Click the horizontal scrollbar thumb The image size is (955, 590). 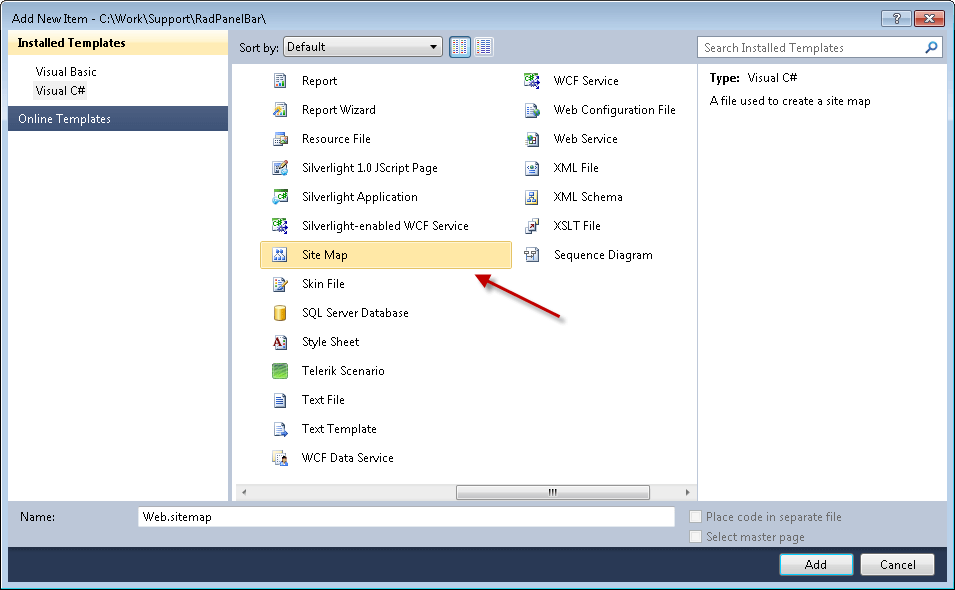coord(552,492)
